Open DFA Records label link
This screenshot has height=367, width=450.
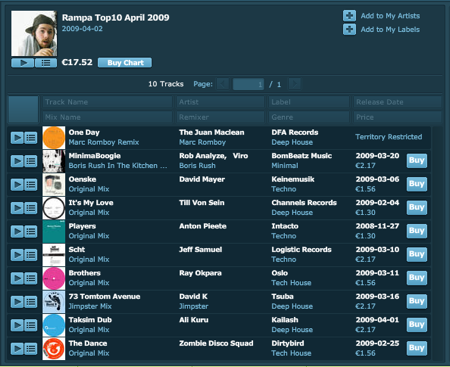[295, 132]
